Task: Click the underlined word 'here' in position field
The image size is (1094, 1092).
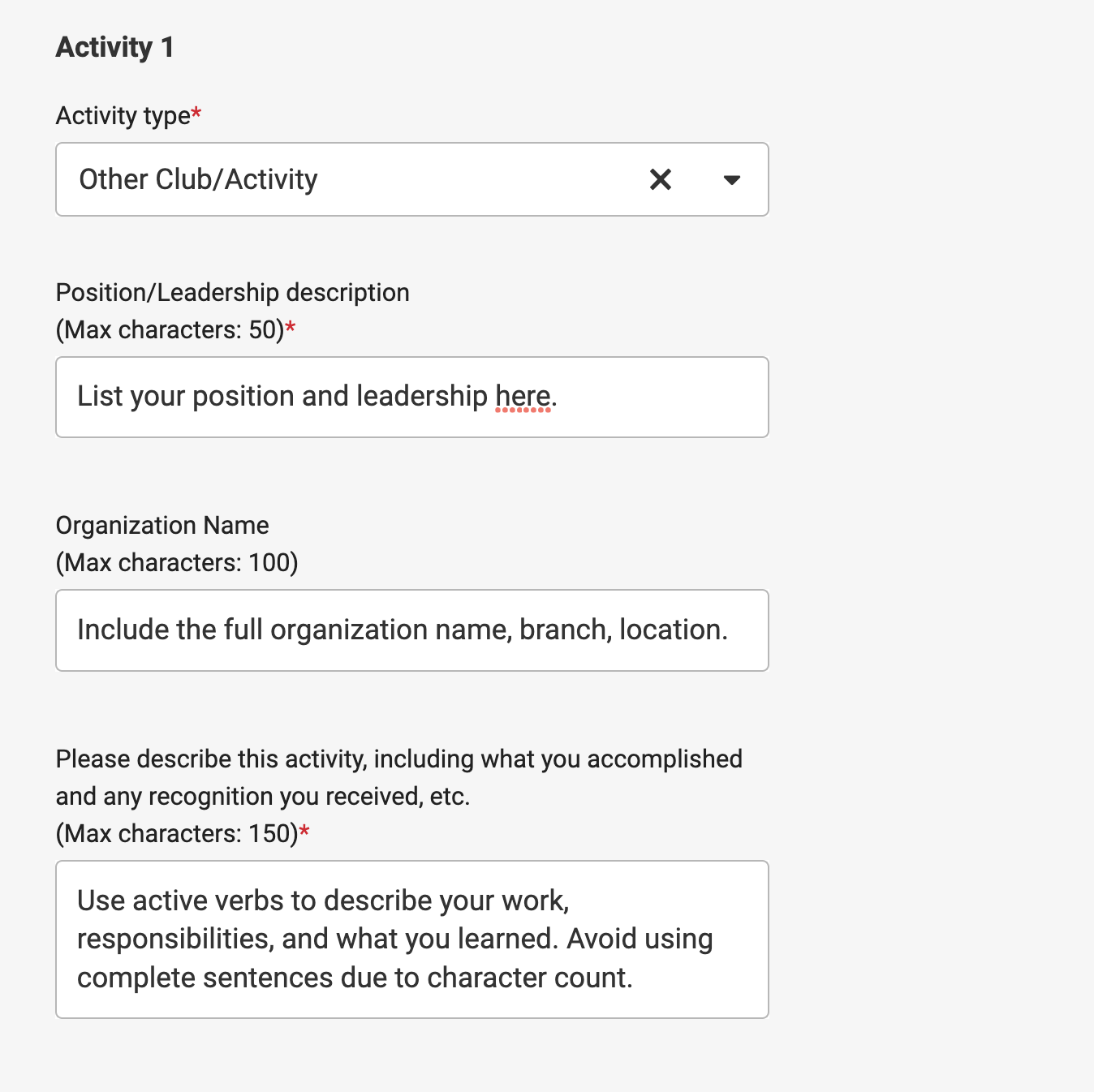Action: click(523, 397)
